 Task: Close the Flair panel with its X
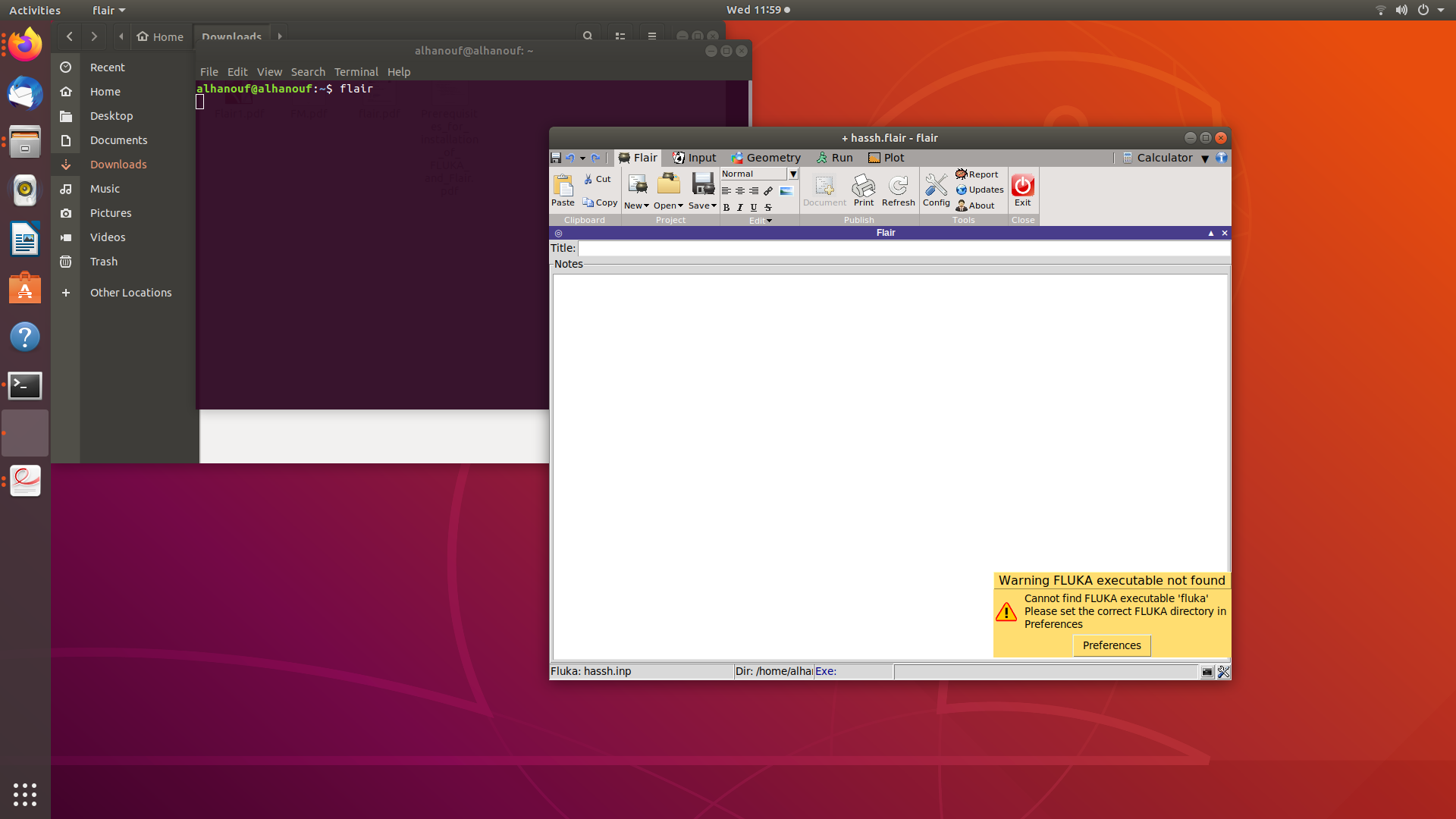point(1225,234)
